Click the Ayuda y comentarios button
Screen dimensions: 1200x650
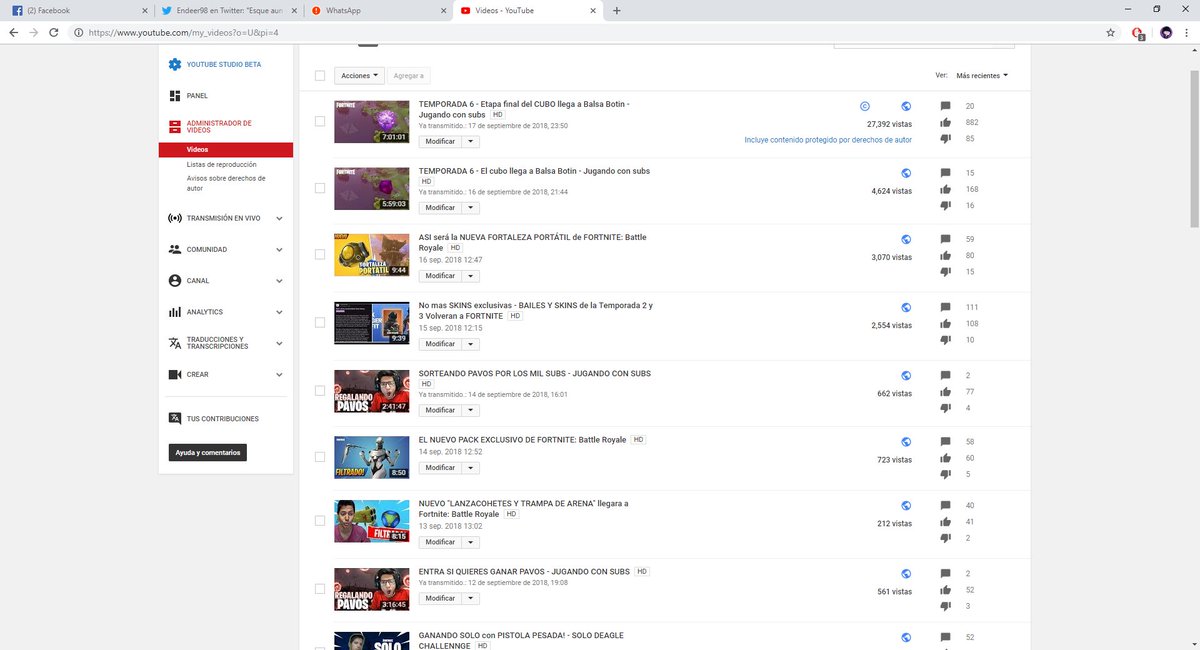click(x=207, y=453)
